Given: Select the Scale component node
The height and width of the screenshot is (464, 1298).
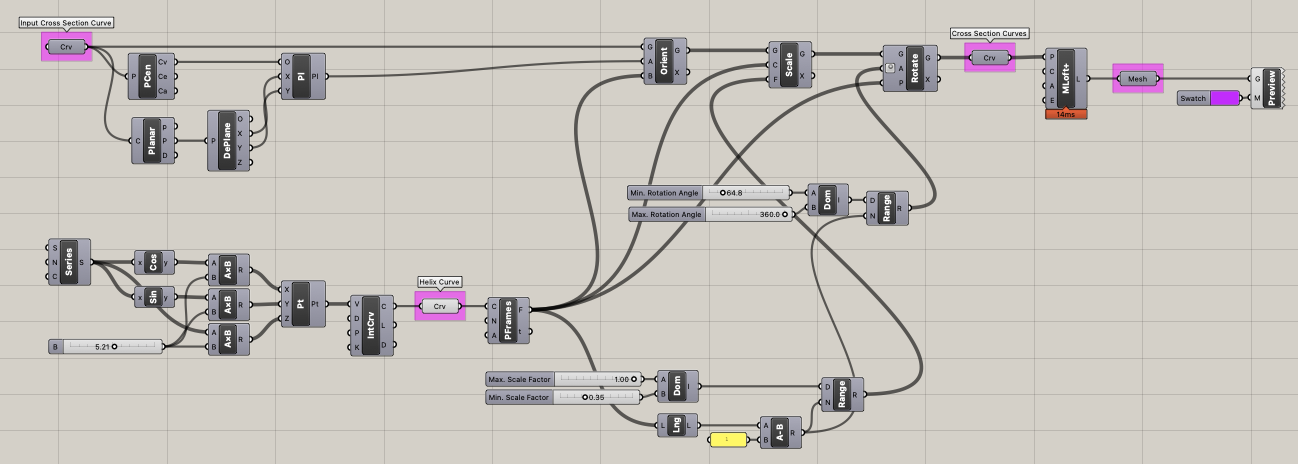Looking at the screenshot, I should pyautogui.click(x=790, y=64).
